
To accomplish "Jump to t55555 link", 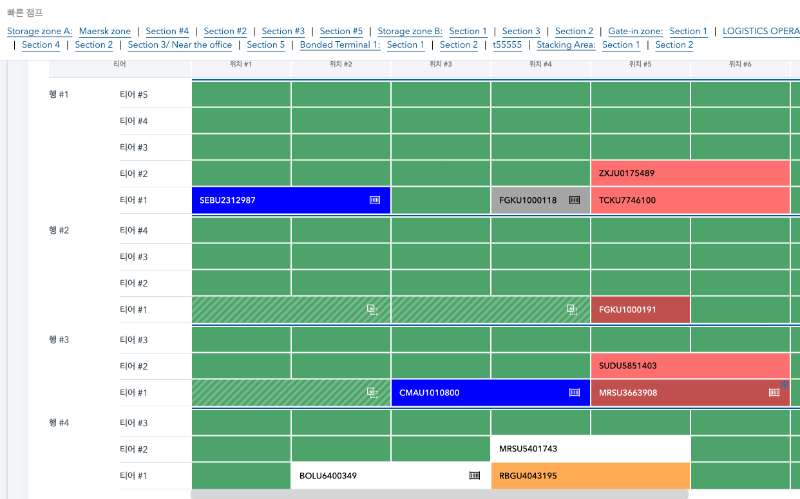I will pos(507,45).
